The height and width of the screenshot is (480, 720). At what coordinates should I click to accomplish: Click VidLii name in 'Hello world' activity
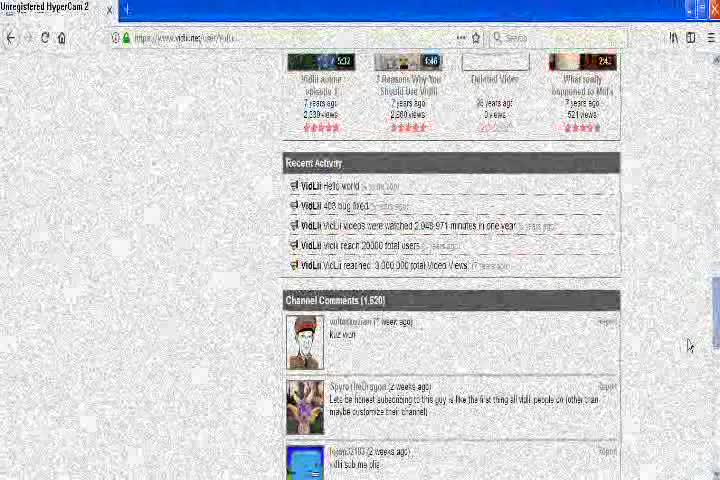pos(311,186)
